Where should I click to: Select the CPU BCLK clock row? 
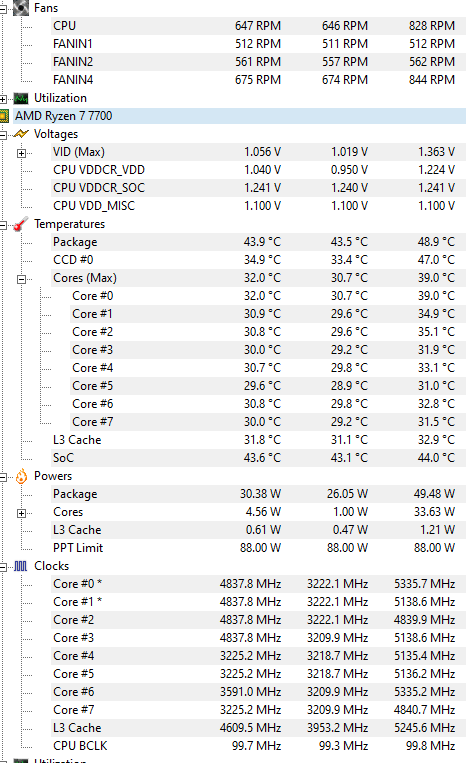coord(258,746)
